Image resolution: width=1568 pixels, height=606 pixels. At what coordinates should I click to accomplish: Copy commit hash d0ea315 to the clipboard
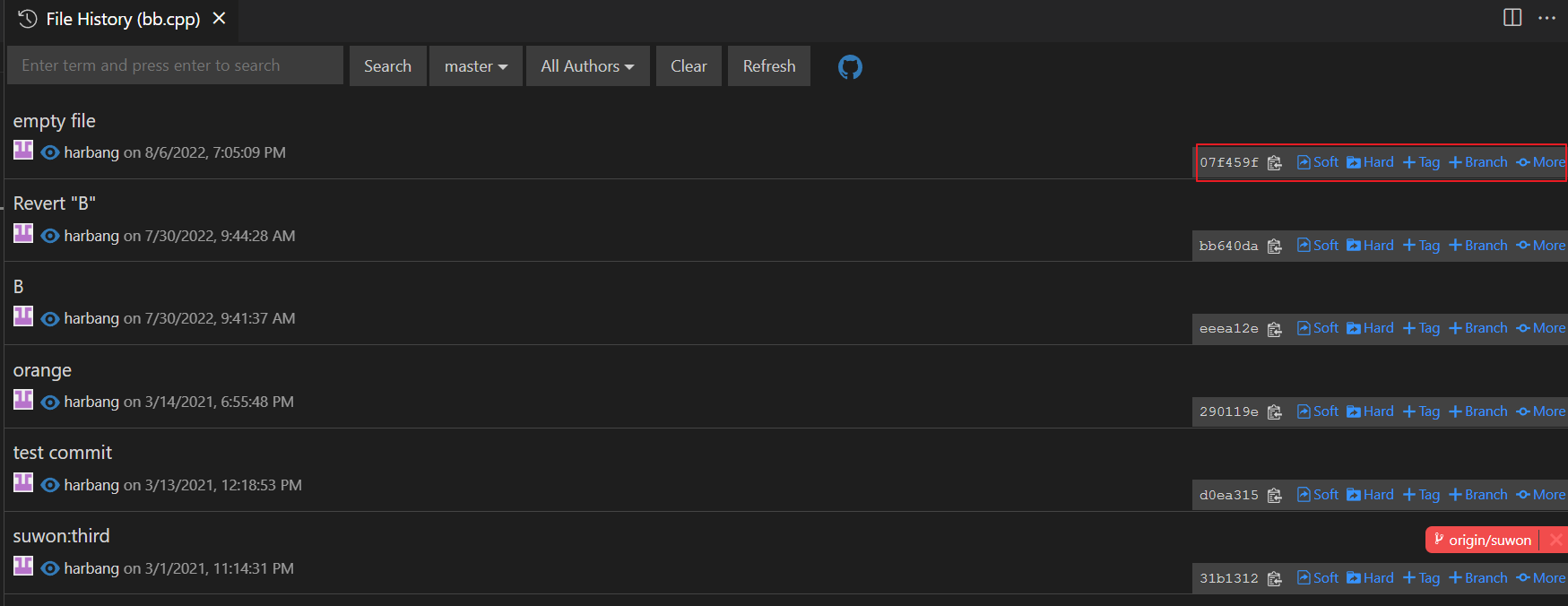tap(1274, 495)
